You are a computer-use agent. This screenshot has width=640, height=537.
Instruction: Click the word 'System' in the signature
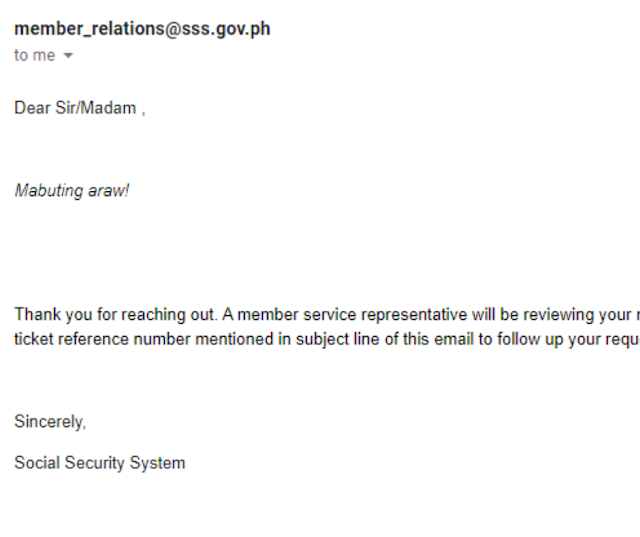pos(157,463)
